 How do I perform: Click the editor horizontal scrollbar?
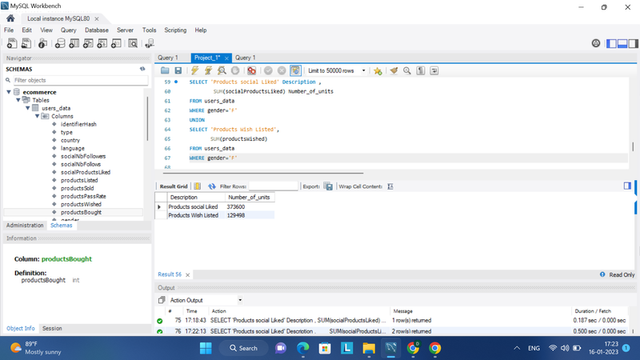click(x=263, y=173)
